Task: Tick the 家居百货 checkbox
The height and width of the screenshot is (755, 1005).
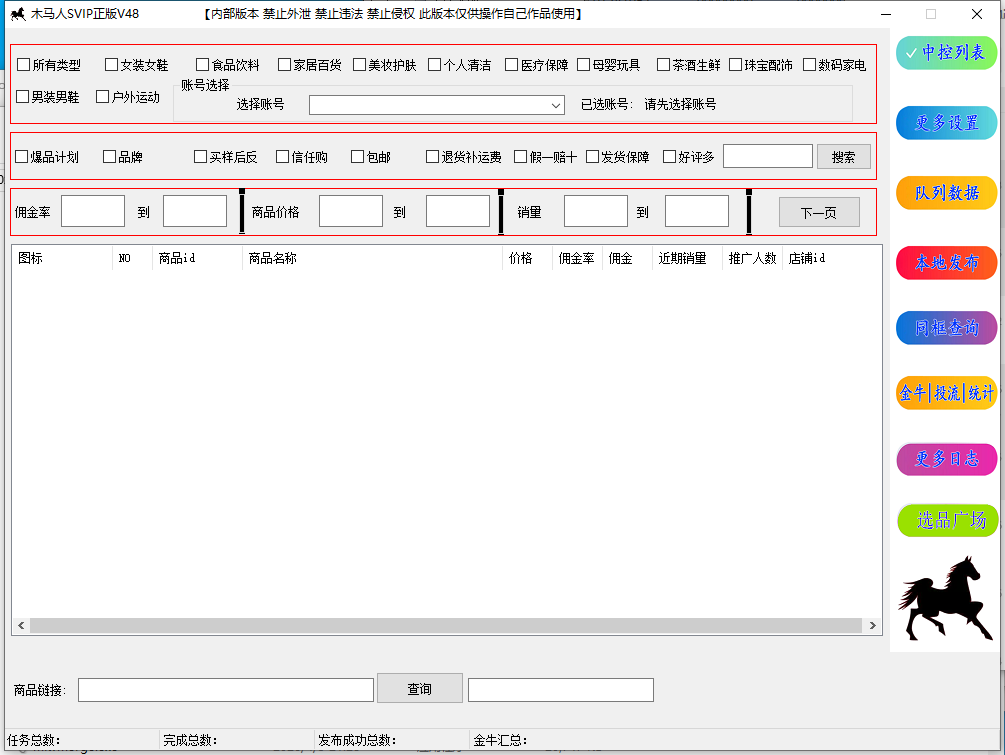Action: pos(285,65)
